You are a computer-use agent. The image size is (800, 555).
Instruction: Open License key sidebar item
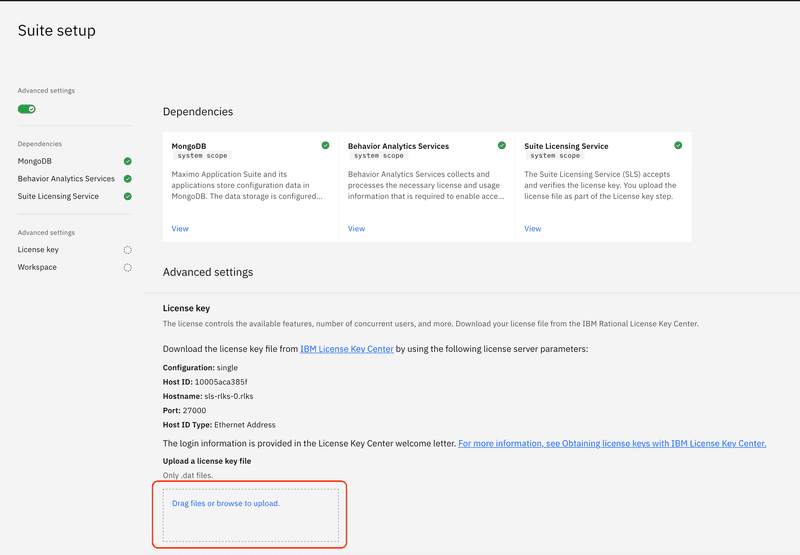click(x=38, y=249)
